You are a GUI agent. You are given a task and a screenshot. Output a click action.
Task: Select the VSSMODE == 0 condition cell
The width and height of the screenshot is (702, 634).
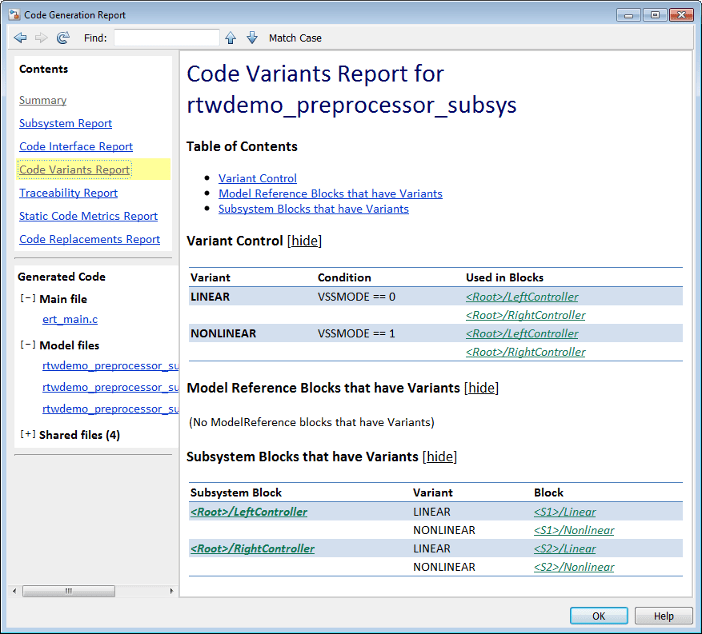[x=356, y=297]
